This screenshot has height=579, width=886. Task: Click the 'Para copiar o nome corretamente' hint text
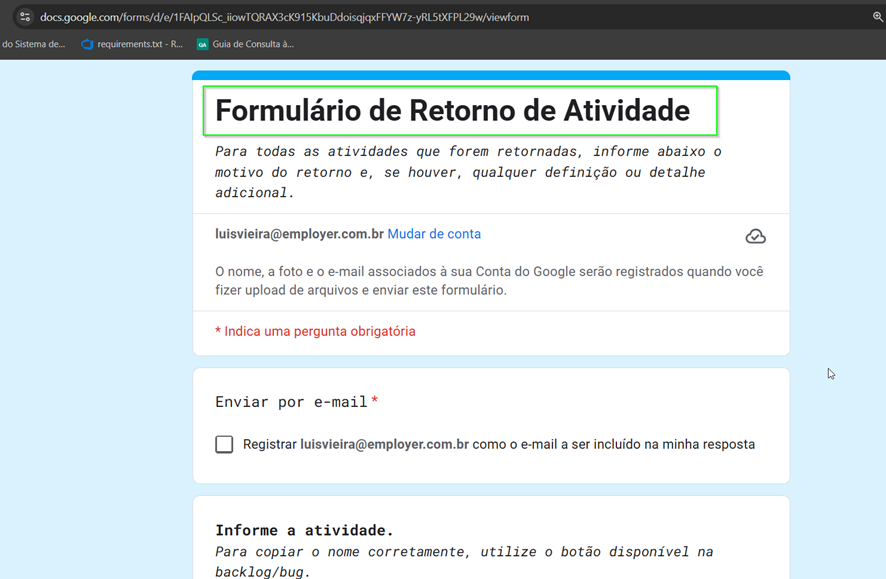[464, 561]
